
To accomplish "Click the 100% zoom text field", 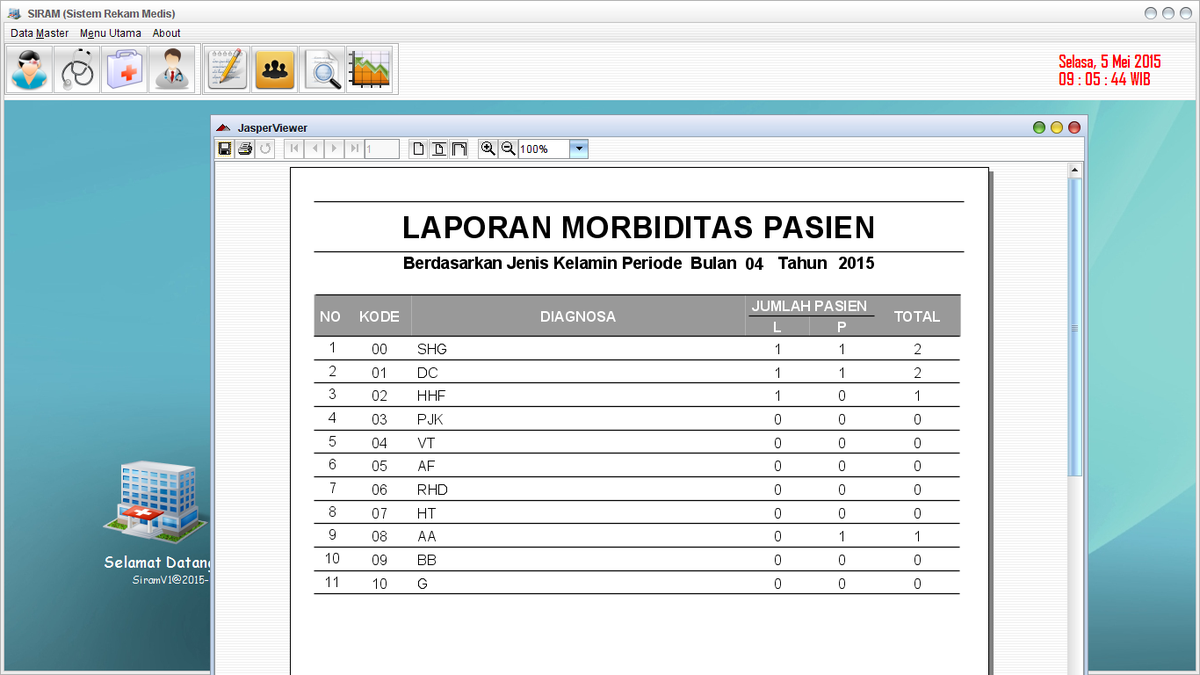I will [544, 149].
